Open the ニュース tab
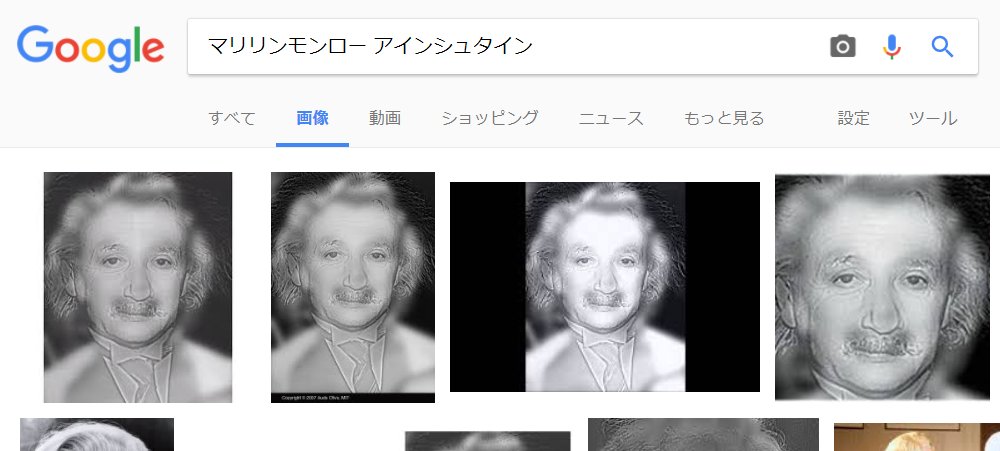The image size is (1000, 451). pos(611,118)
